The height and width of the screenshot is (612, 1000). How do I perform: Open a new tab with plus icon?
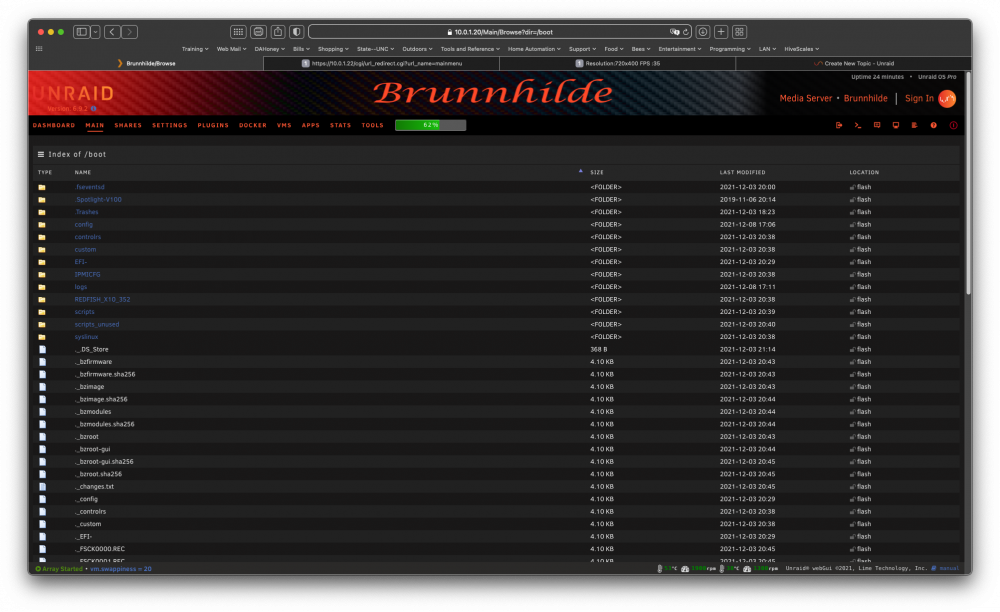coord(721,32)
